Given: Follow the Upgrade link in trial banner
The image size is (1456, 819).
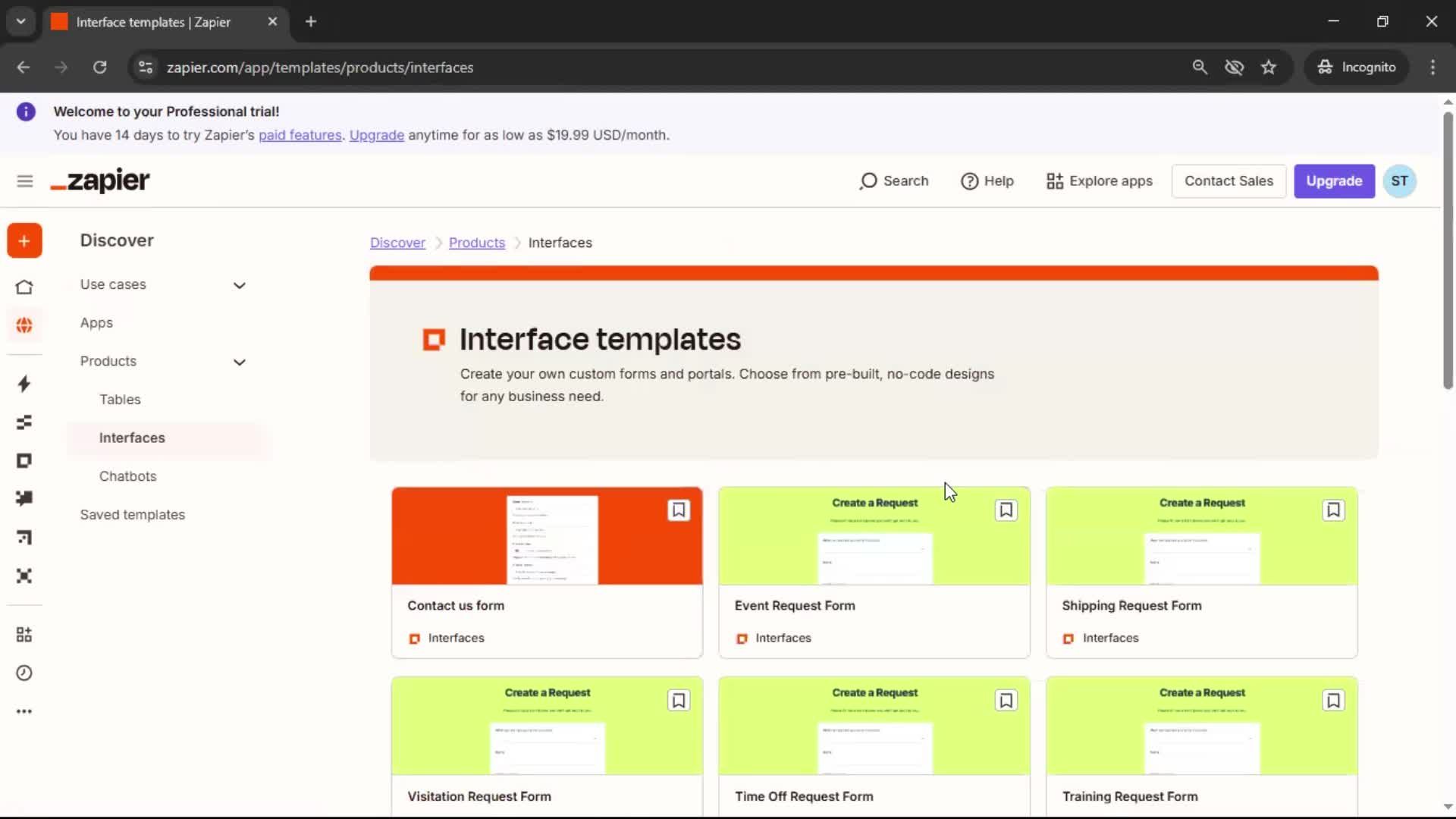Looking at the screenshot, I should pyautogui.click(x=377, y=135).
